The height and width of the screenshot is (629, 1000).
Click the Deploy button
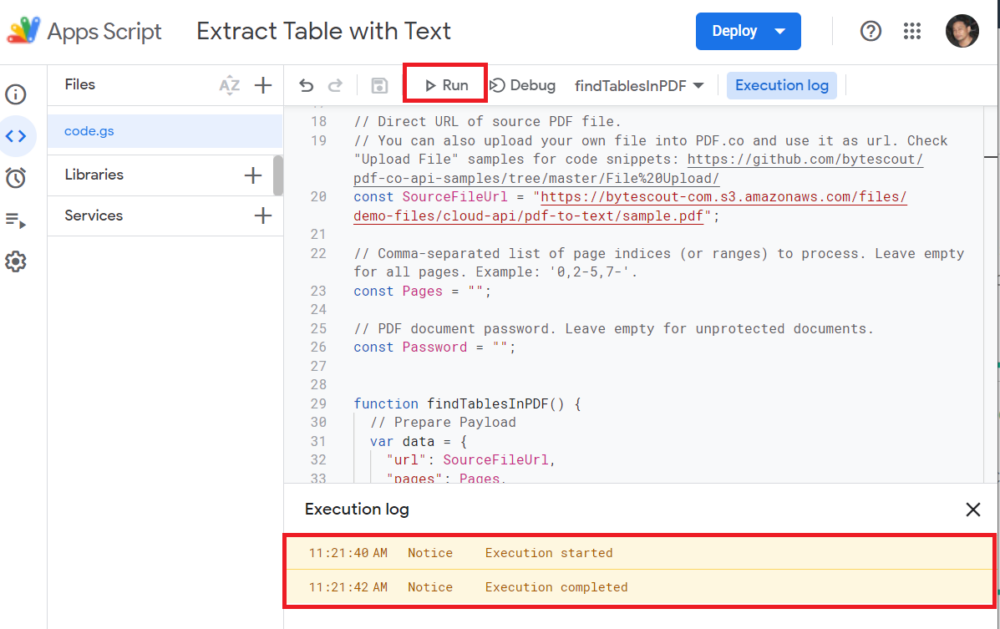(748, 31)
